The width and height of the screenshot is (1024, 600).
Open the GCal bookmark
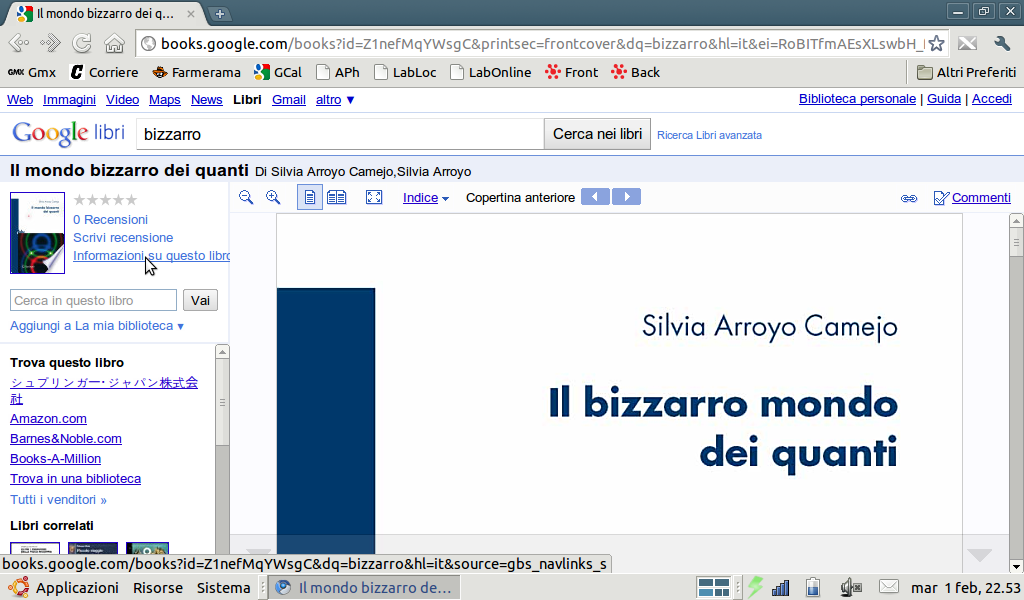tap(278, 72)
